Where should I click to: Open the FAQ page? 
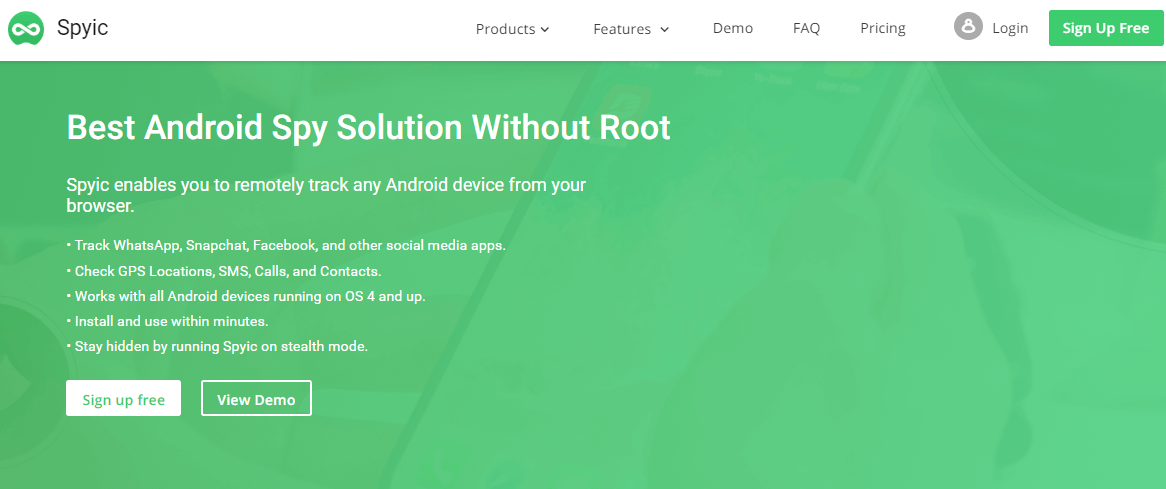(806, 28)
